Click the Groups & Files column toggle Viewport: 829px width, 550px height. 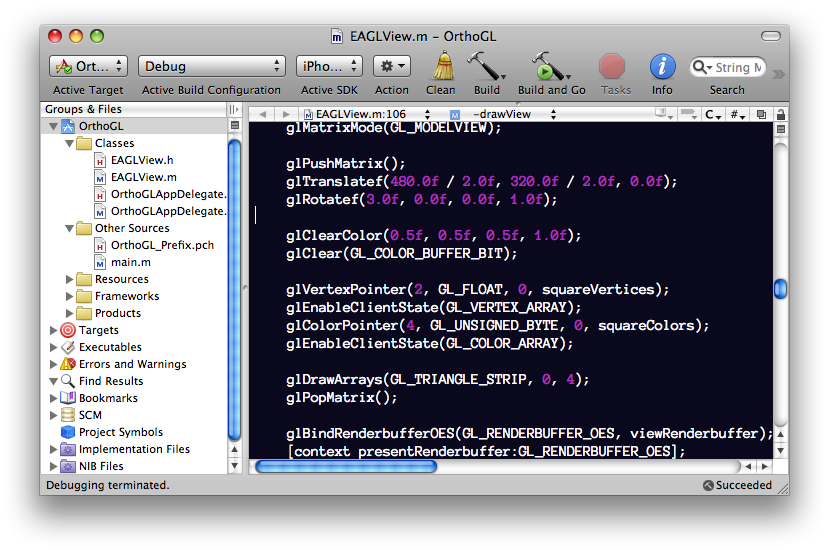click(234, 109)
